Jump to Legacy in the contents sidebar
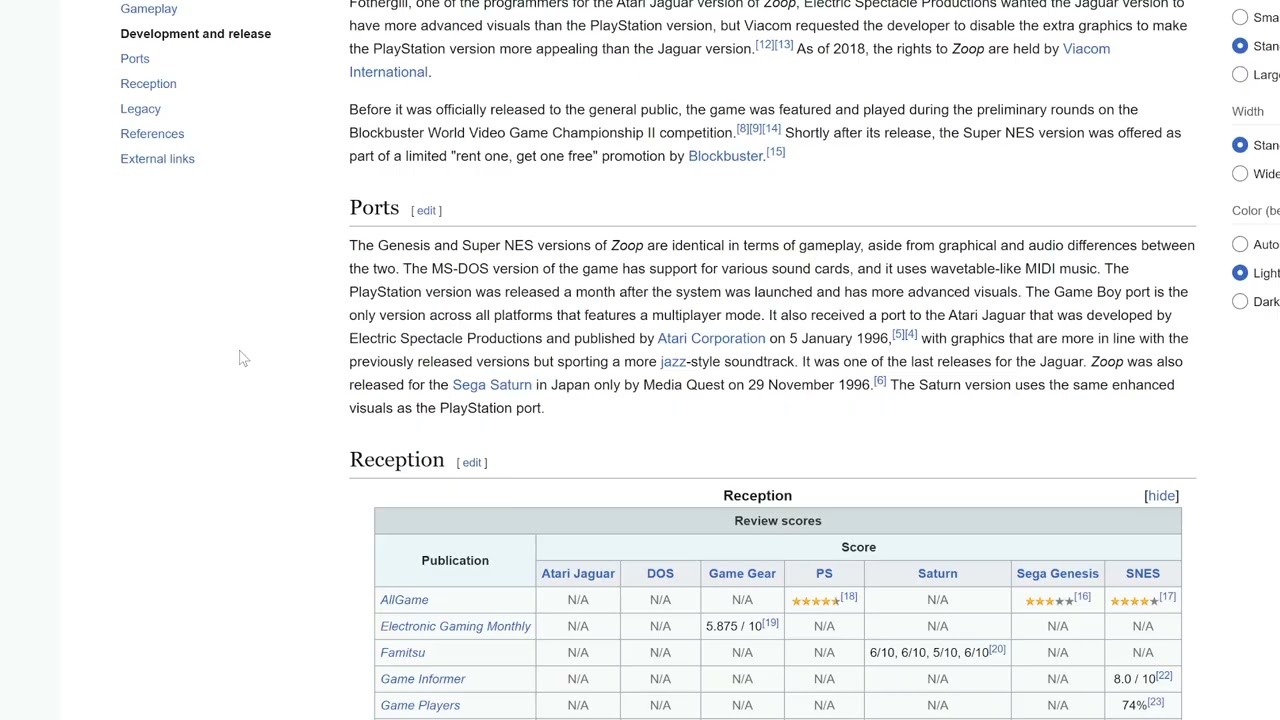The image size is (1280, 720). click(140, 108)
